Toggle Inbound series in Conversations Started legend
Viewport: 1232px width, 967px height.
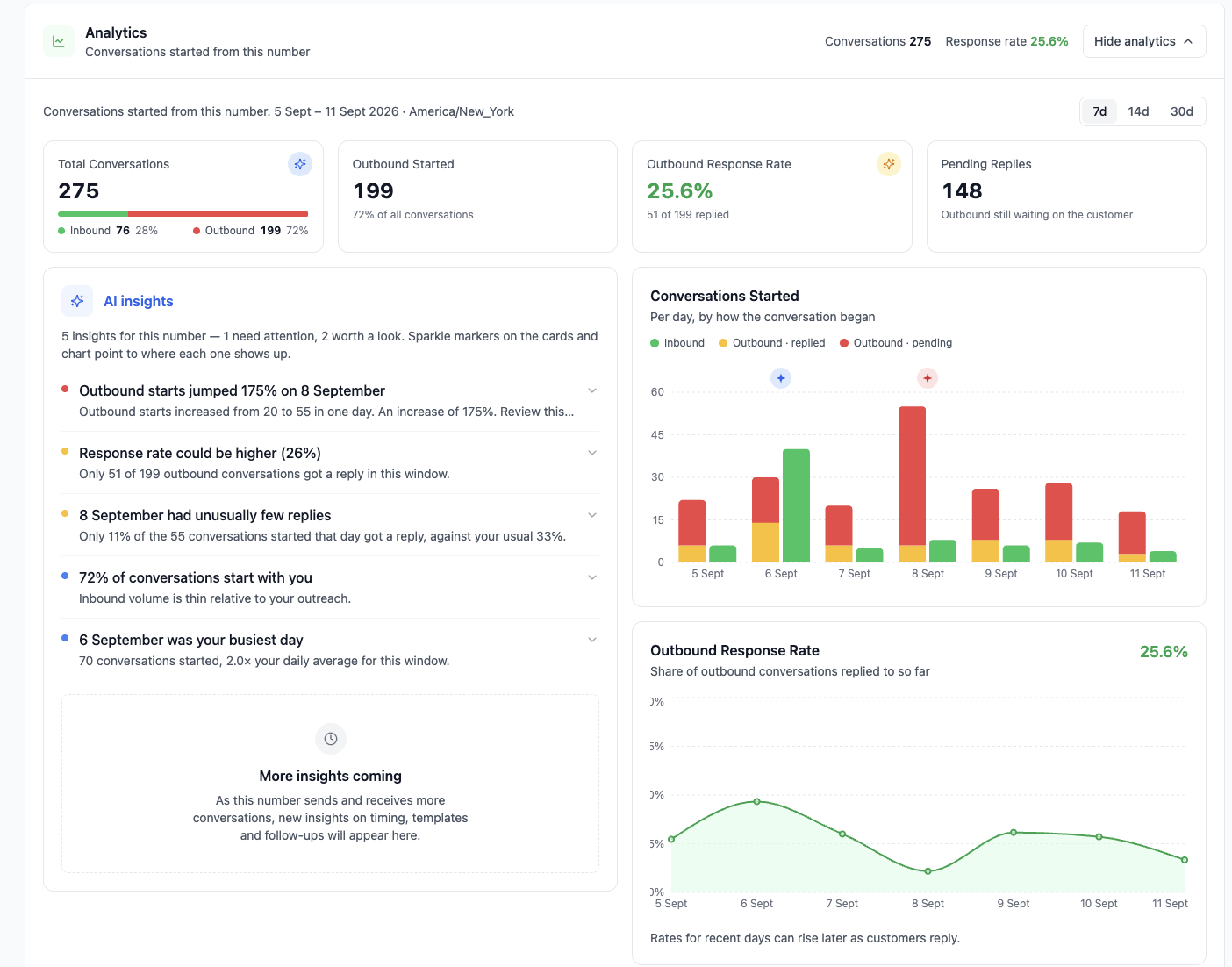click(677, 343)
